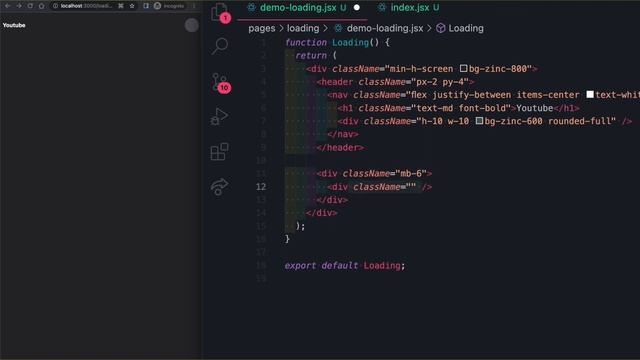The image size is (640, 360).
Task: Click the round avatar placeholder on page
Action: tap(191, 25)
